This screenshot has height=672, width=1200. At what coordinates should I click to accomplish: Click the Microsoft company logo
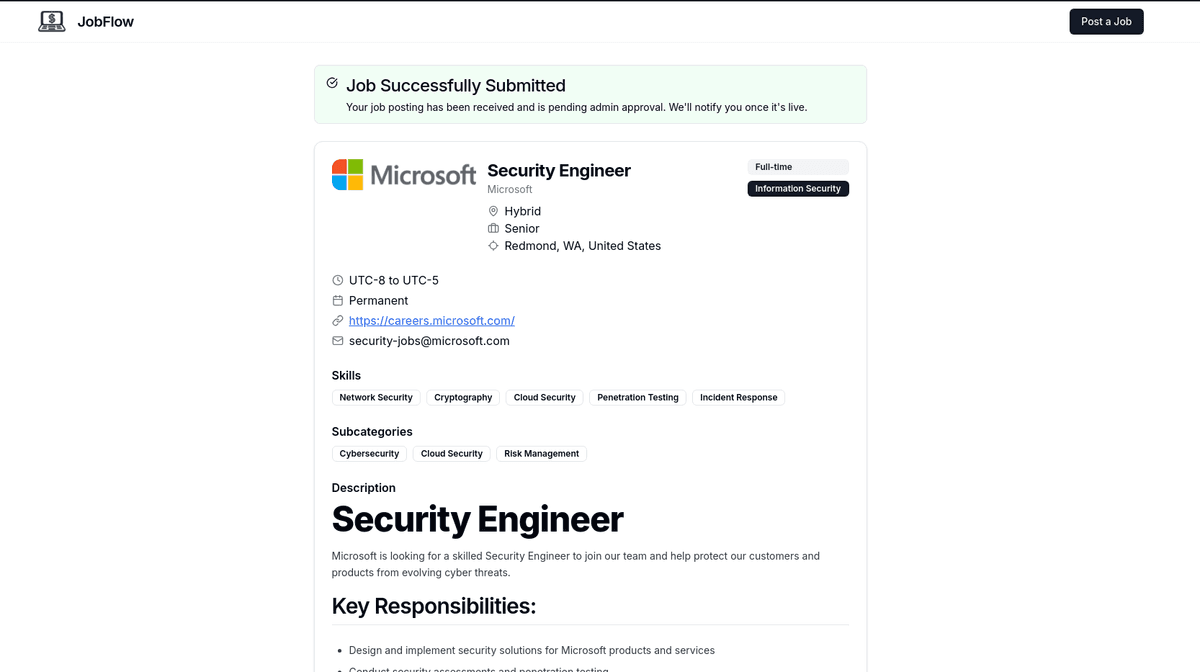[404, 175]
